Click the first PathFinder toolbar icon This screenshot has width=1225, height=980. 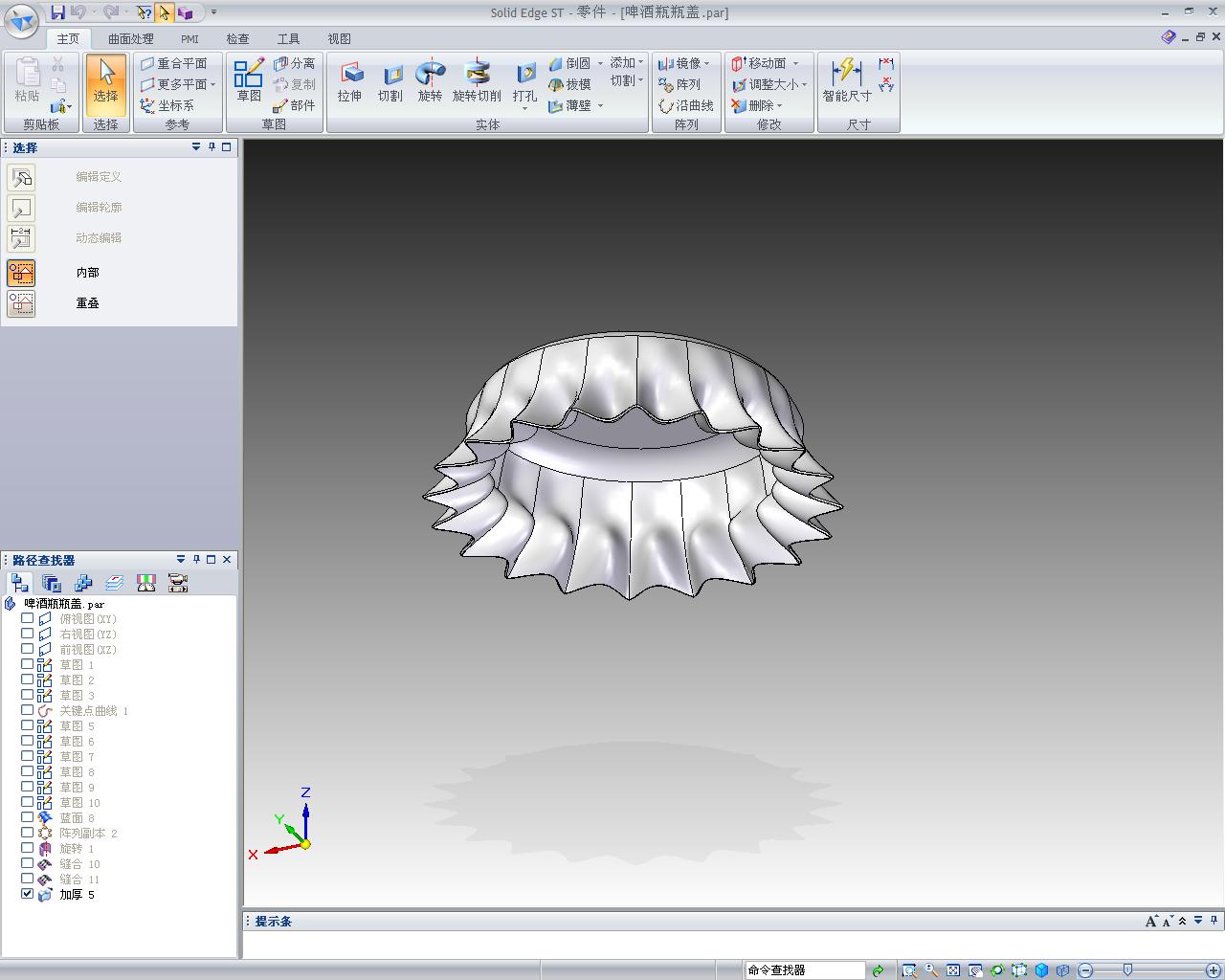click(19, 583)
